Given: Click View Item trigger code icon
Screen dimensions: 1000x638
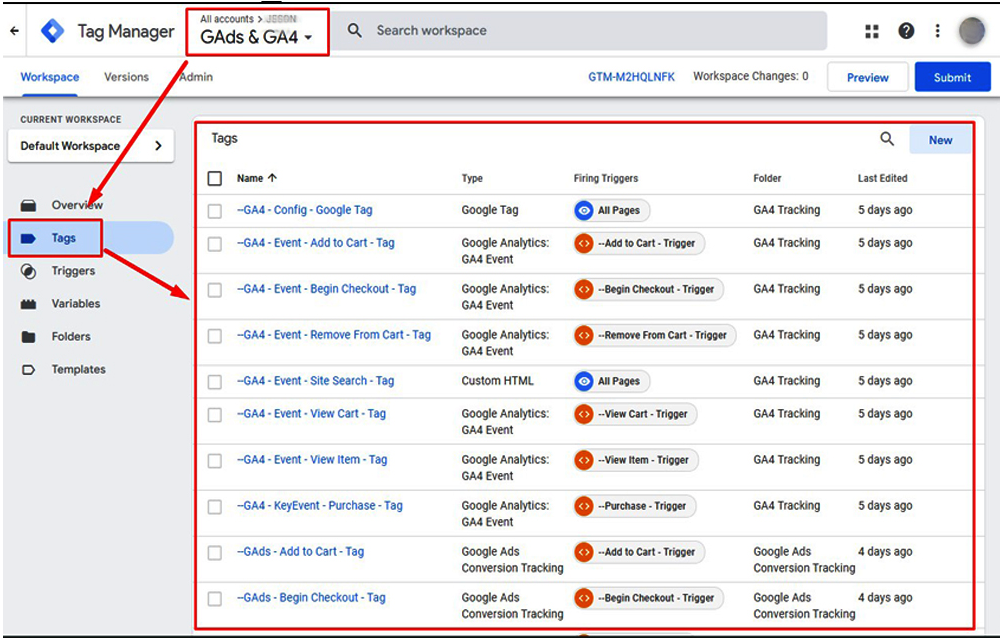Looking at the screenshot, I should [584, 461].
